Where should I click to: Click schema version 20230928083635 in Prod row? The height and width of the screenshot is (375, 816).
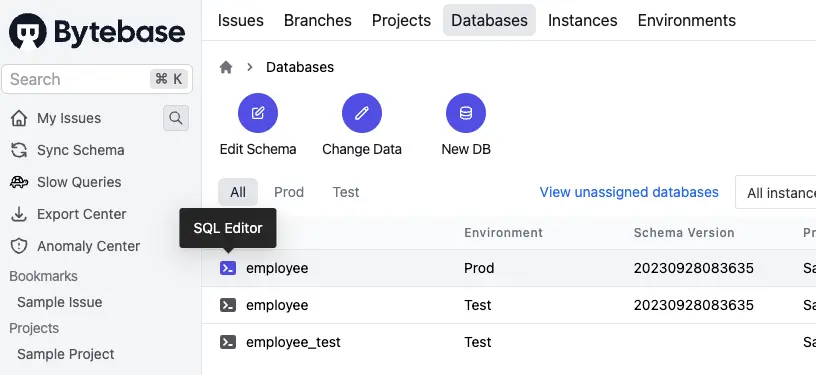693,268
